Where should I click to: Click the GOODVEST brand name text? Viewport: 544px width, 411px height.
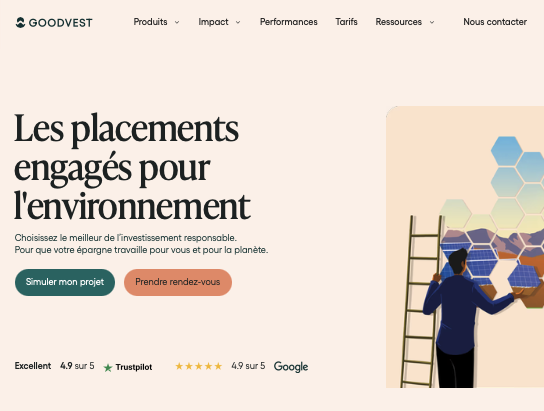tap(61, 23)
